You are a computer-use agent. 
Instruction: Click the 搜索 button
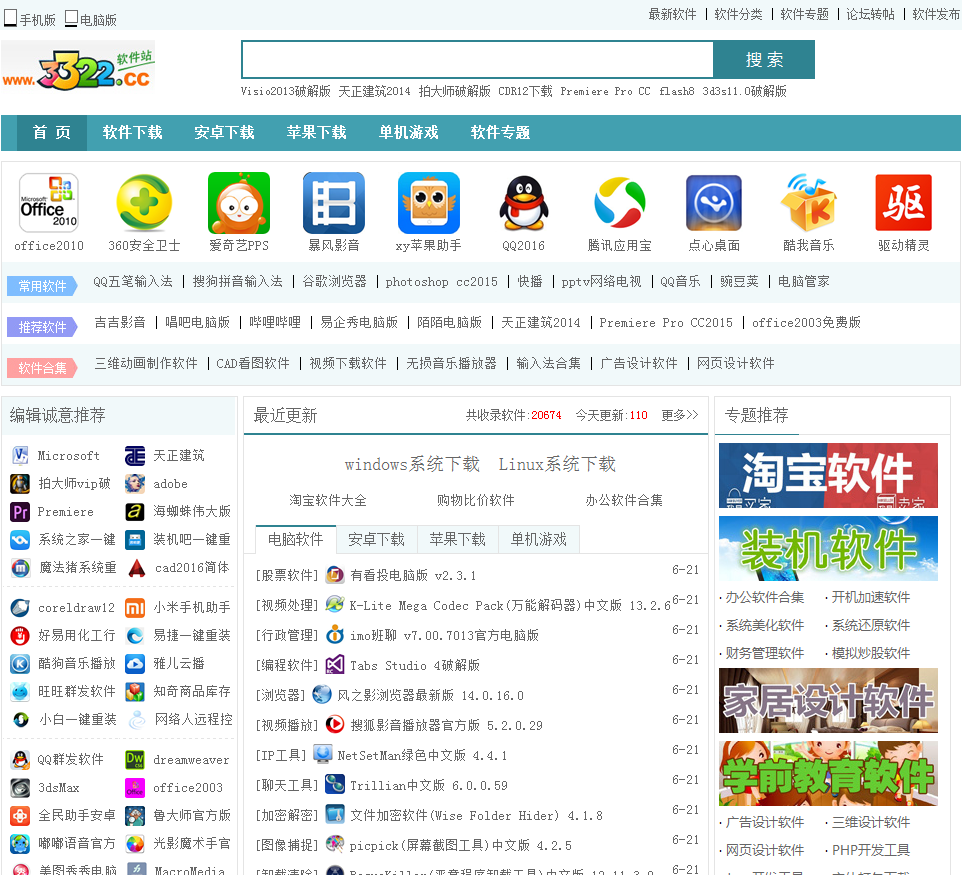click(x=764, y=60)
